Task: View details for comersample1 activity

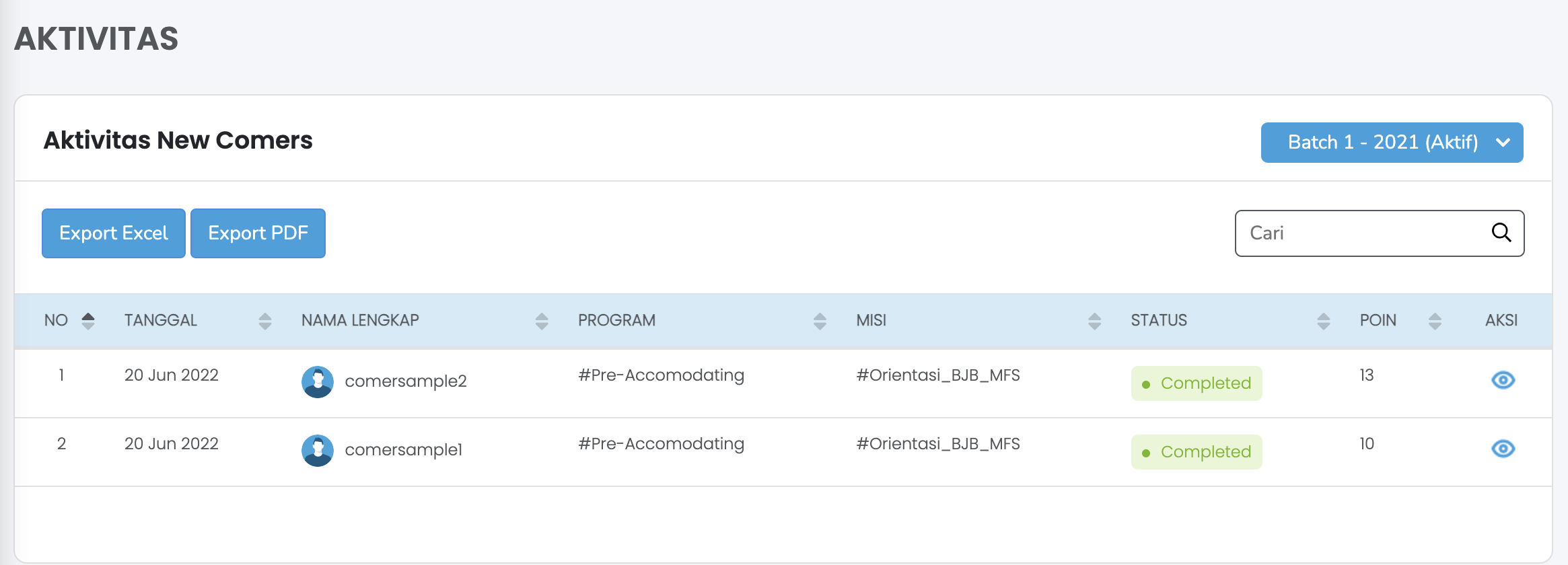Action: pos(1503,449)
